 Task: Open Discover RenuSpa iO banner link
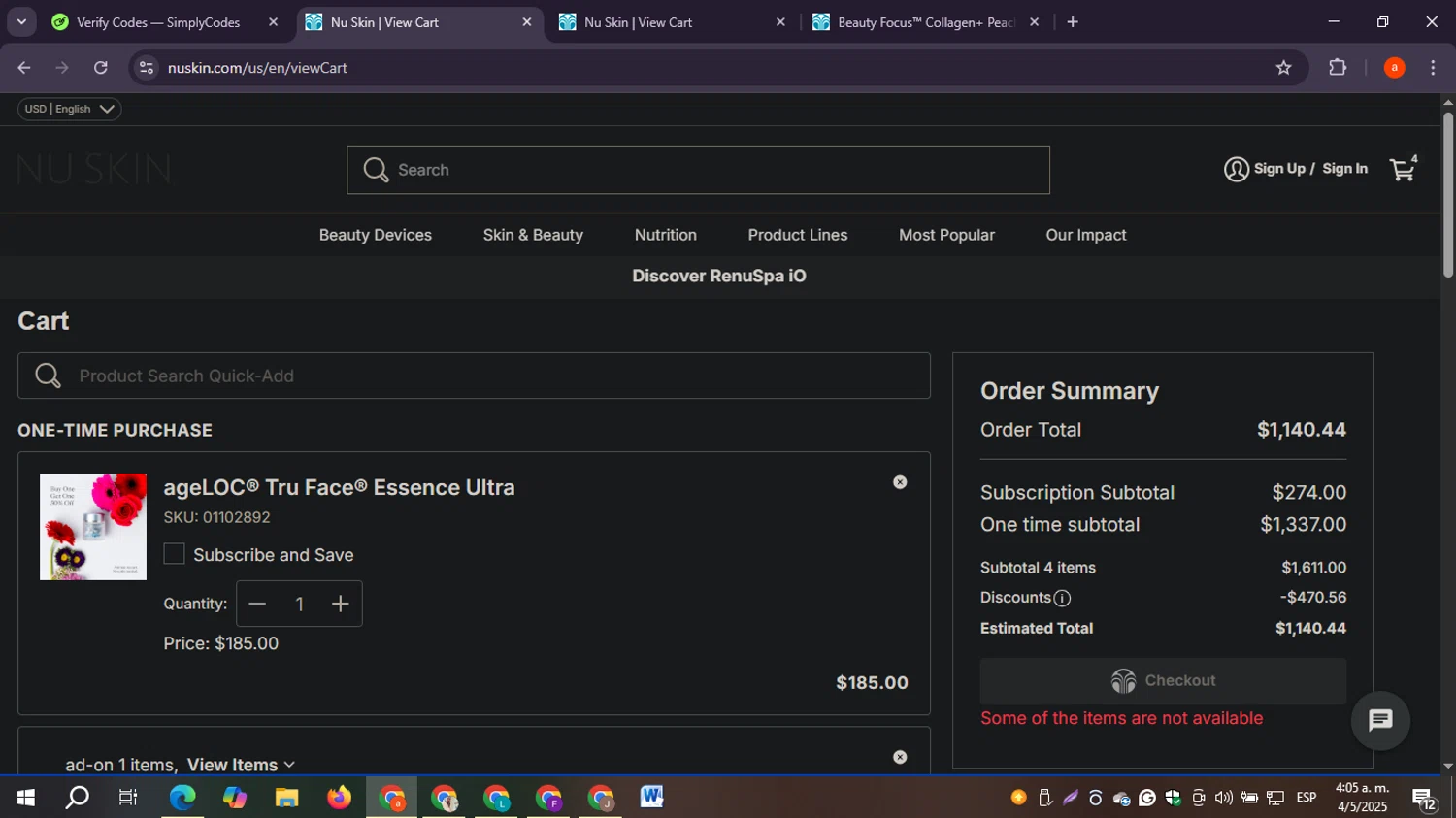point(719,276)
